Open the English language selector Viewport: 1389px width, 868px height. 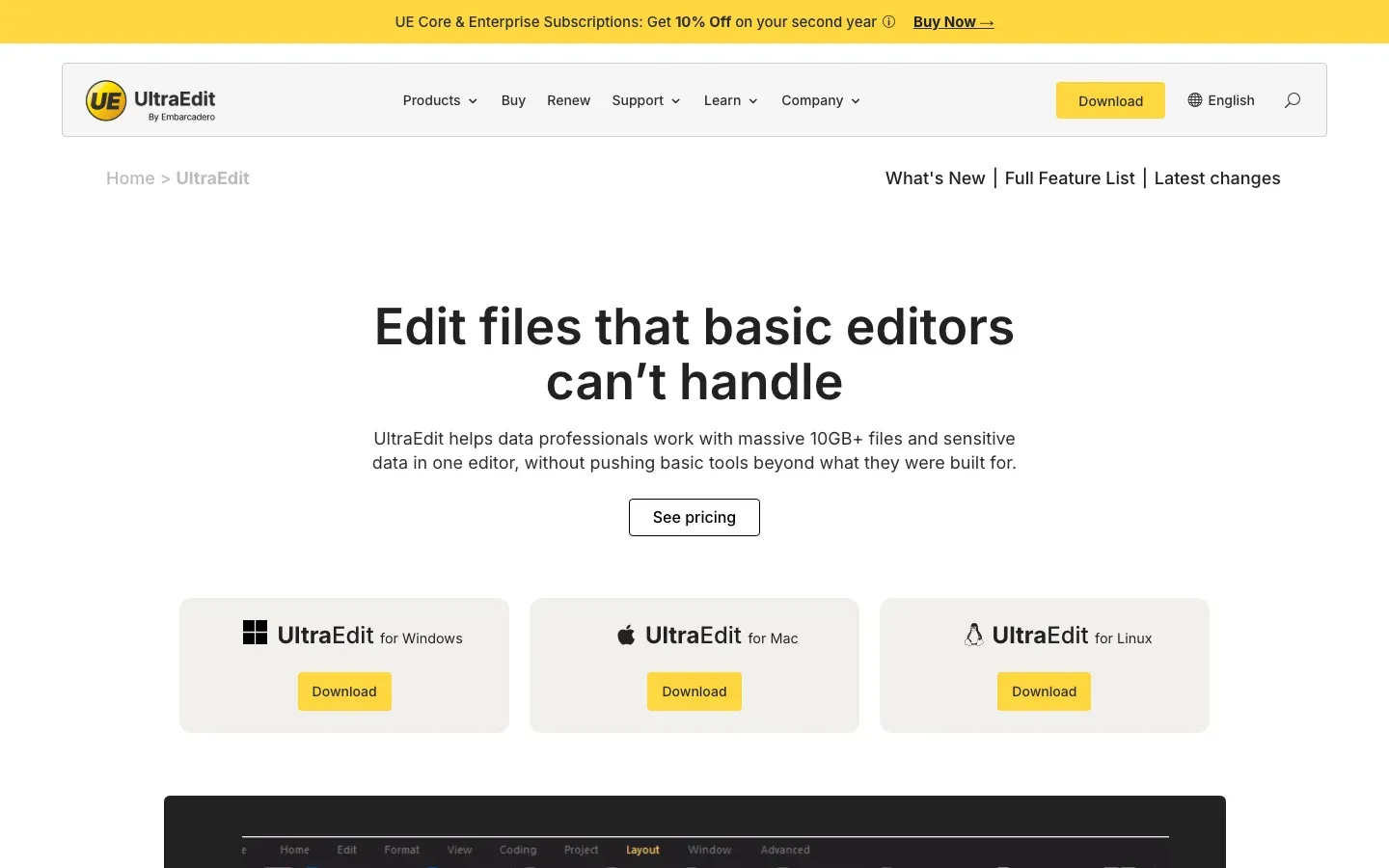pyautogui.click(x=1221, y=100)
